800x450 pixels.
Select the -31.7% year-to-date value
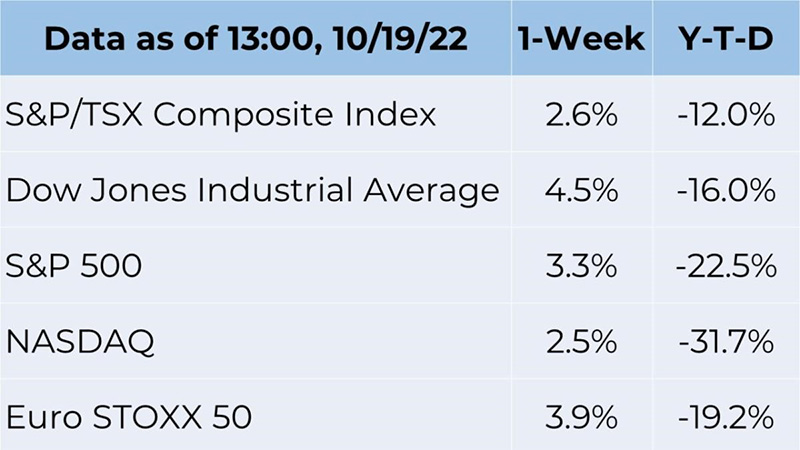tap(726, 341)
